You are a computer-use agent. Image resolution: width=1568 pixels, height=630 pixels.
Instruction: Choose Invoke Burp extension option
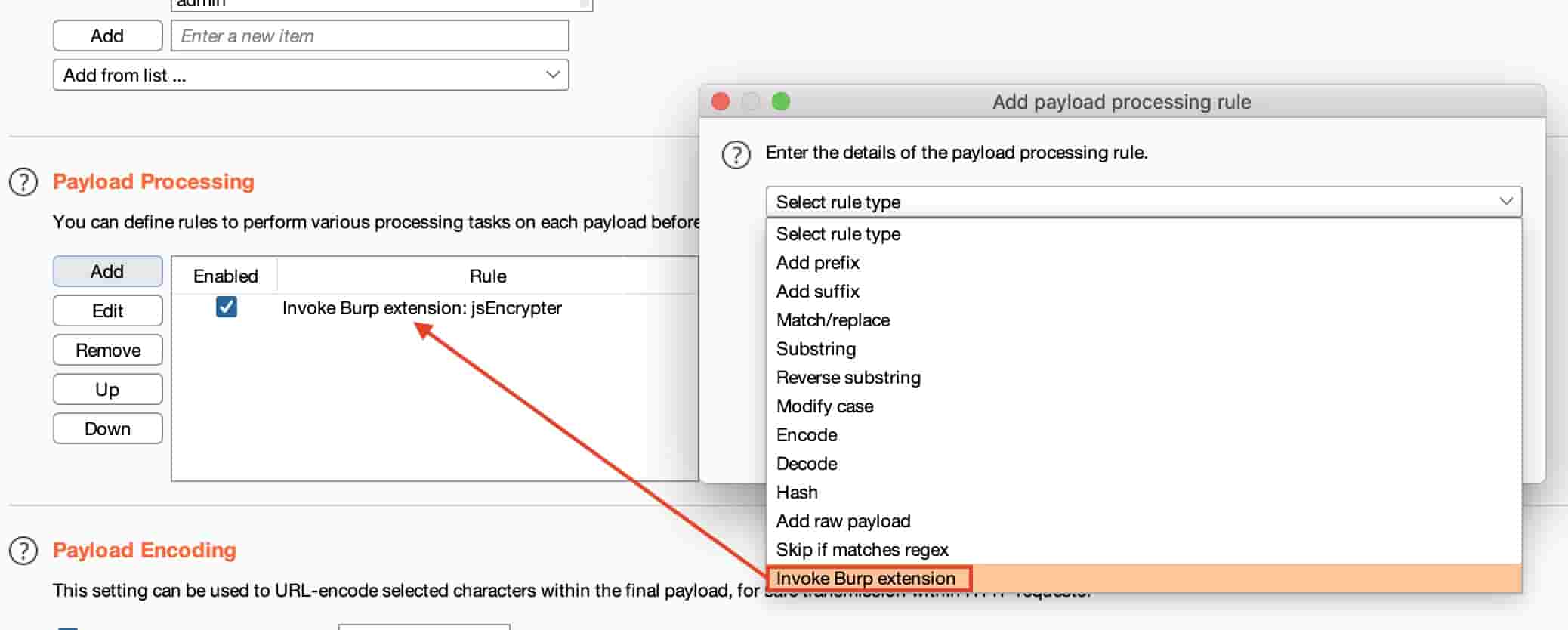click(x=866, y=579)
